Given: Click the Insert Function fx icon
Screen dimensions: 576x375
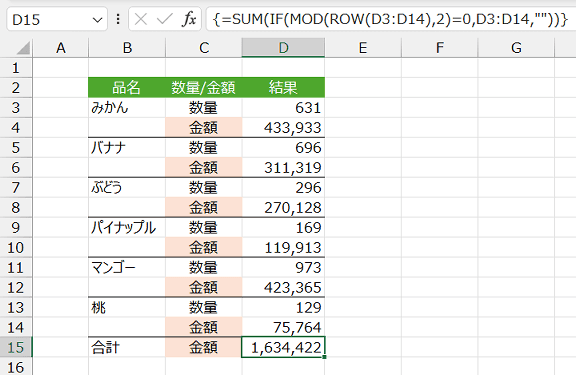Looking at the screenshot, I should coord(189,19).
